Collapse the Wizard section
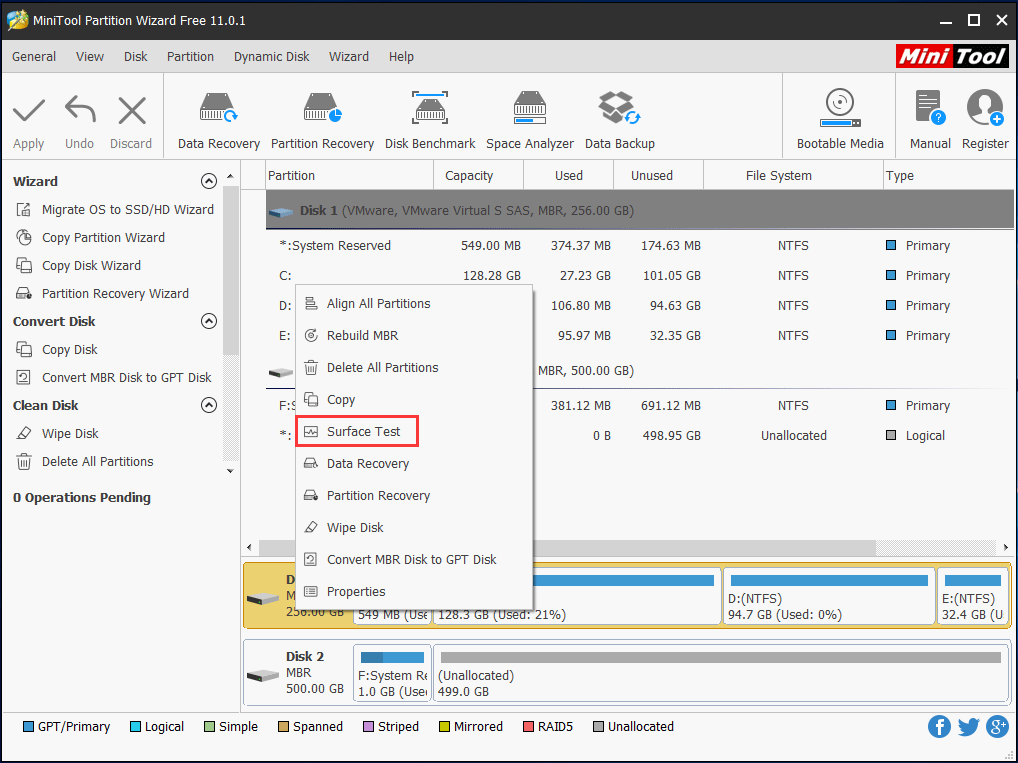This screenshot has height=763, width=1018. [x=208, y=181]
